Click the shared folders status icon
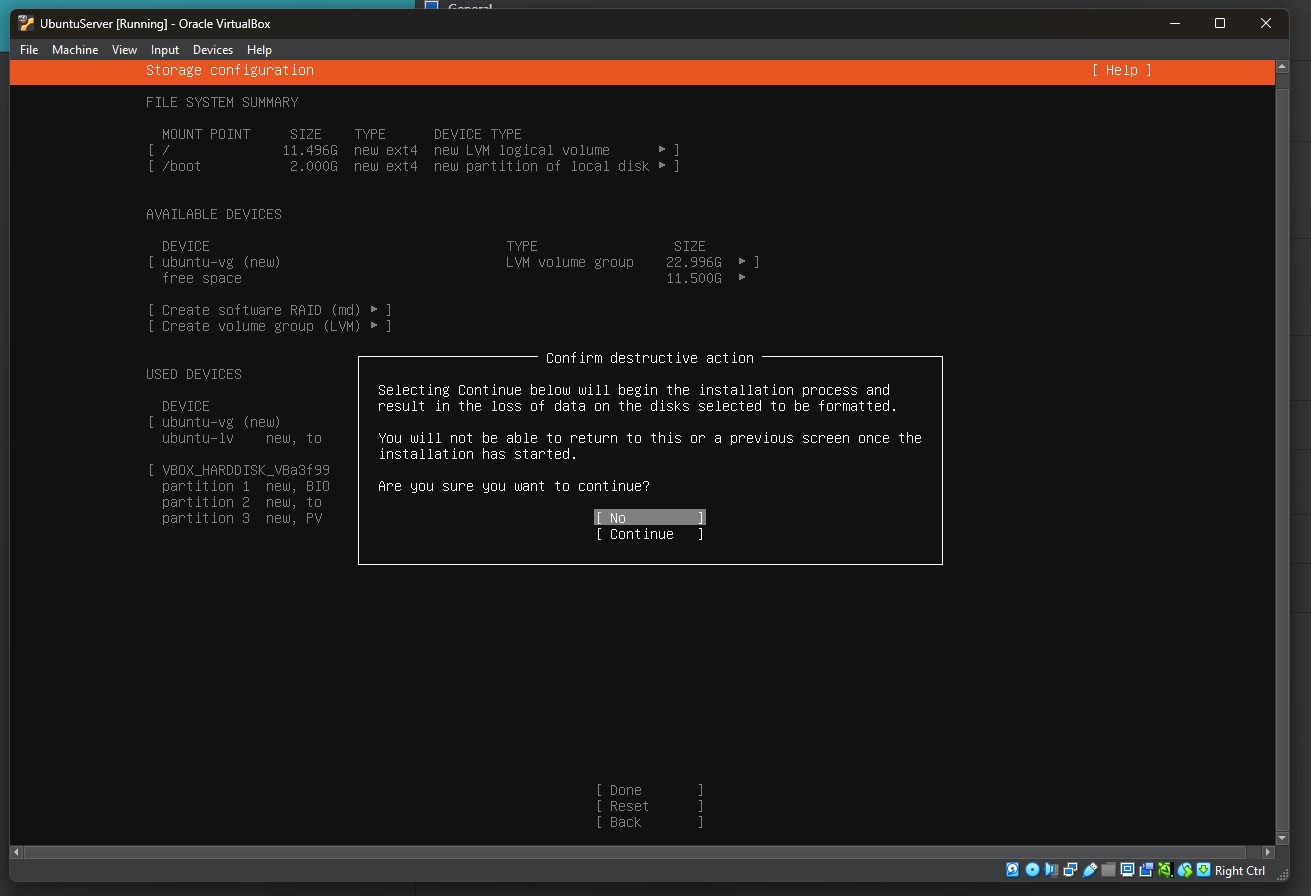The height and width of the screenshot is (896, 1311). click(x=1108, y=870)
